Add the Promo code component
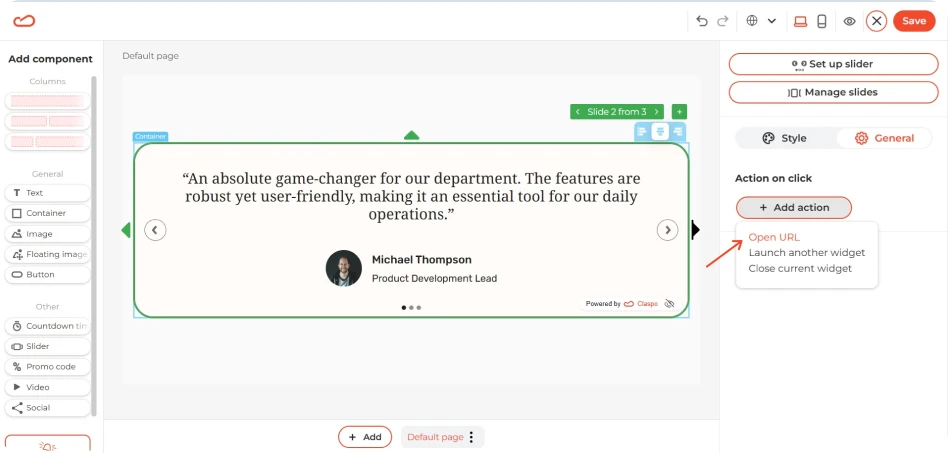The image size is (948, 453). tap(48, 367)
